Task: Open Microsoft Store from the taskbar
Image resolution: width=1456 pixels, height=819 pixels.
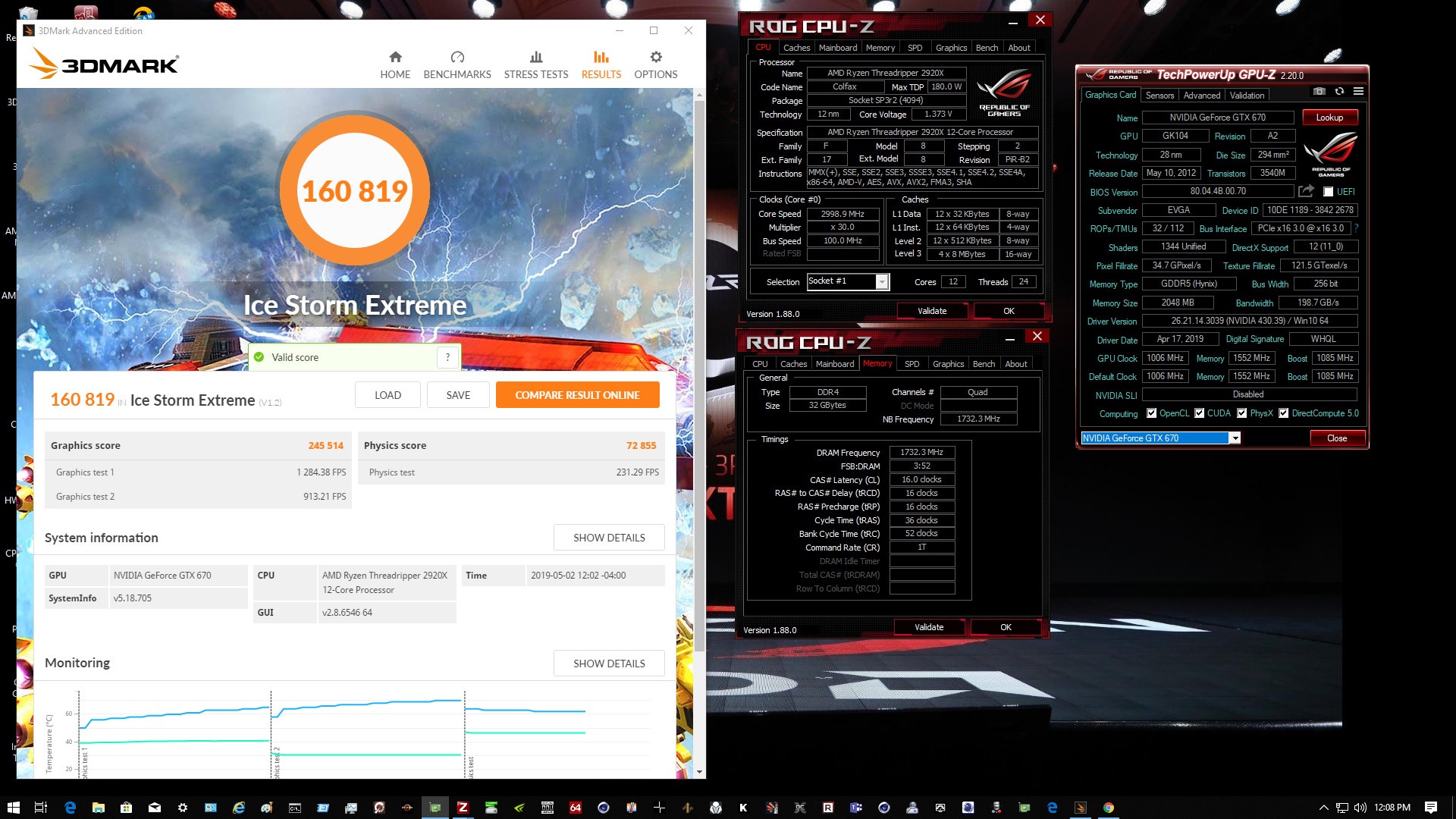Action: [126, 808]
